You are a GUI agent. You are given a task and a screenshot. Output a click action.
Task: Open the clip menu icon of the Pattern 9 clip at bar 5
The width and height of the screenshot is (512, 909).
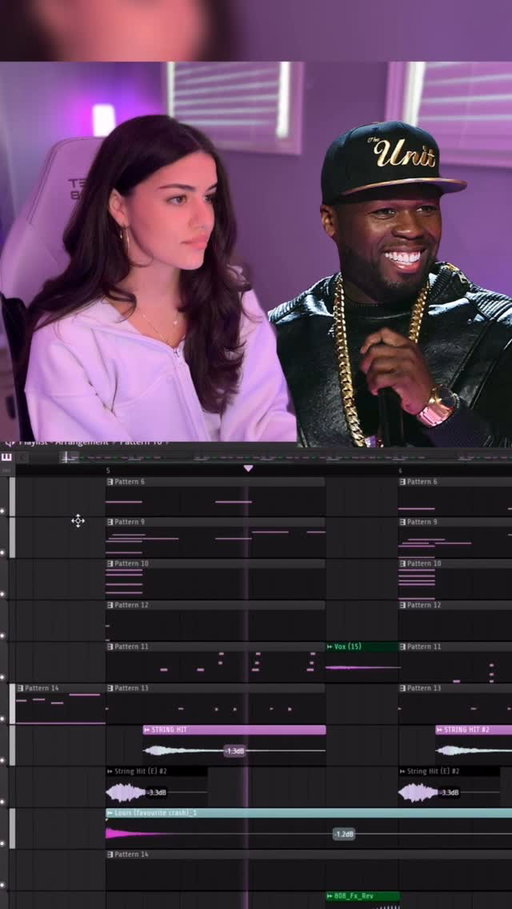click(x=110, y=522)
